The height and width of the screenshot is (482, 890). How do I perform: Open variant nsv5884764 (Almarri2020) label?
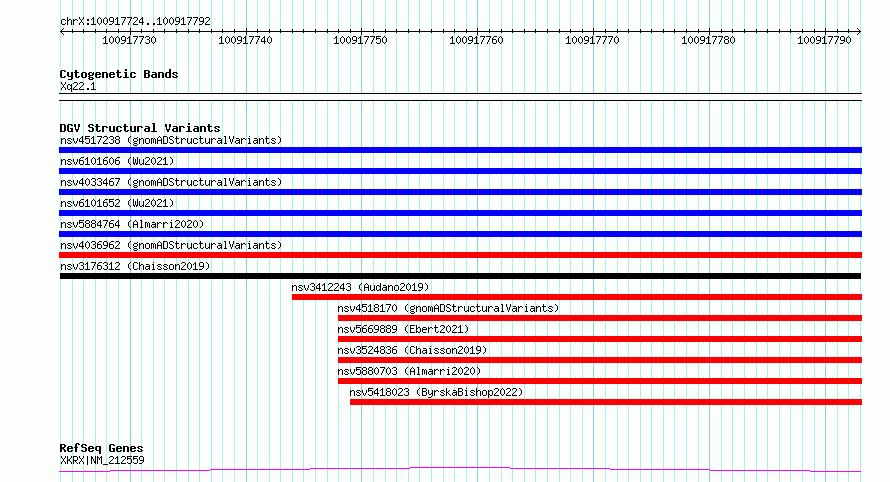coord(132,224)
